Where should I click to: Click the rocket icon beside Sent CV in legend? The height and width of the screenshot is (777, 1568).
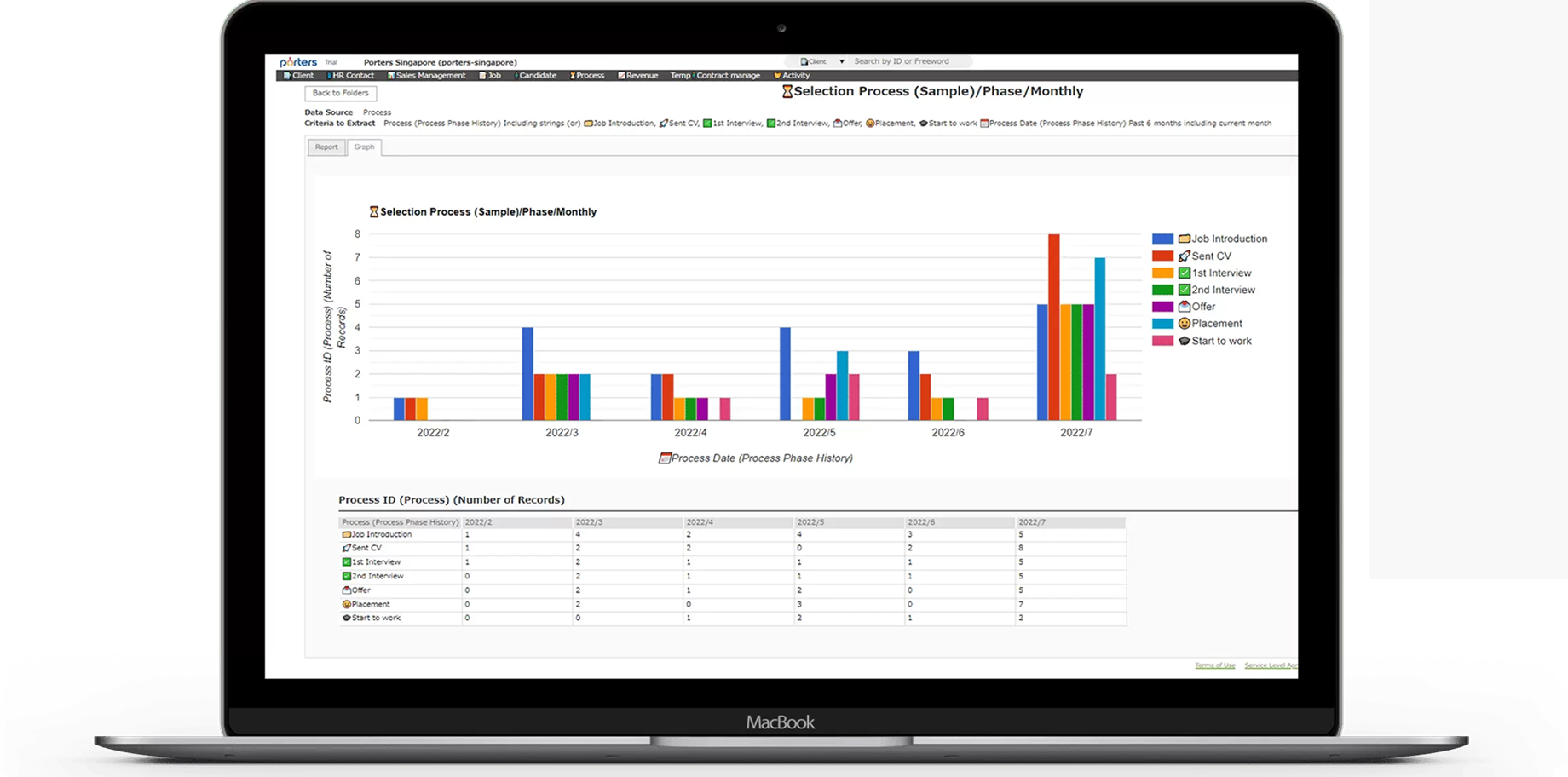1184,256
